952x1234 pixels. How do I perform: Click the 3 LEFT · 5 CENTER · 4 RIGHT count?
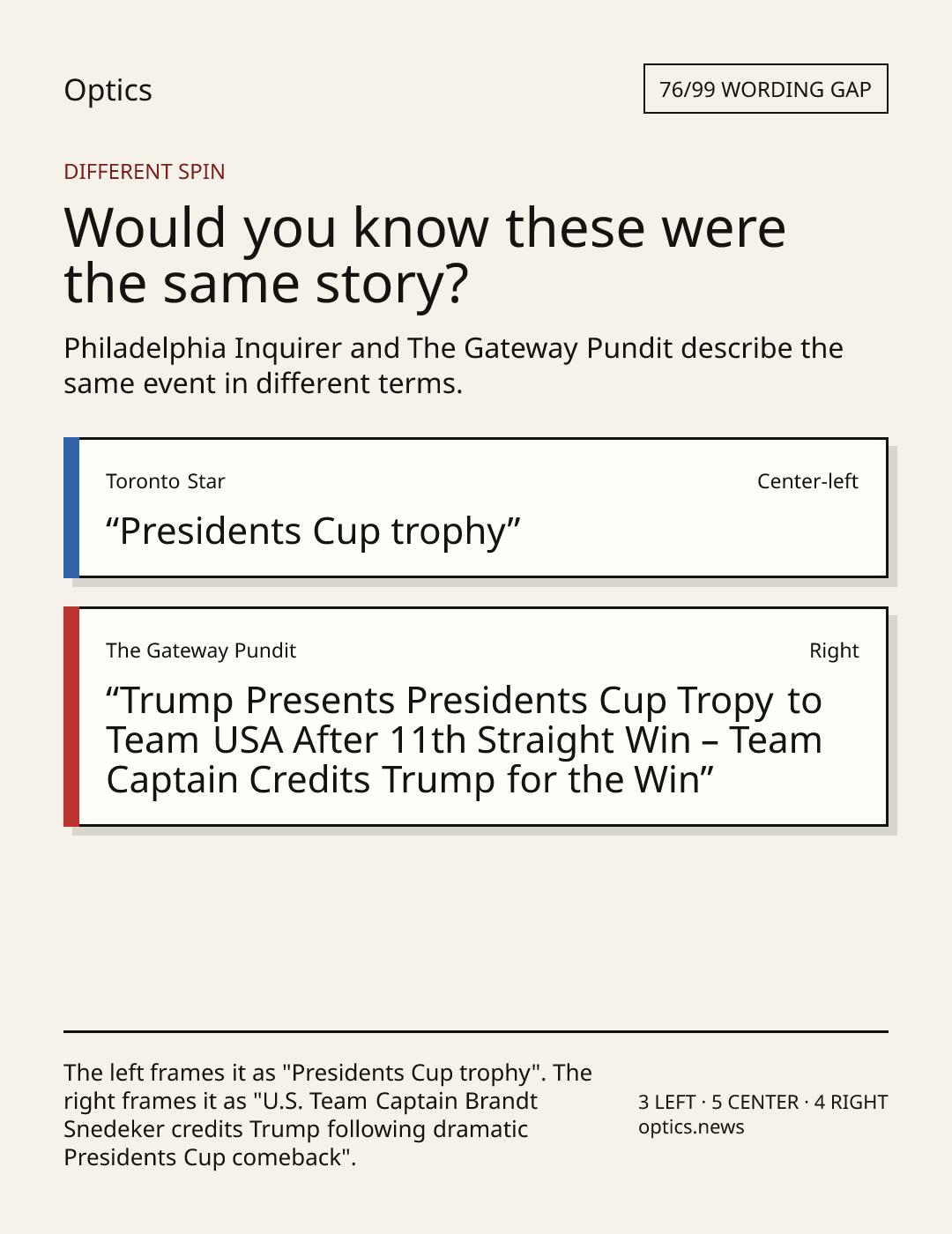click(x=763, y=1102)
